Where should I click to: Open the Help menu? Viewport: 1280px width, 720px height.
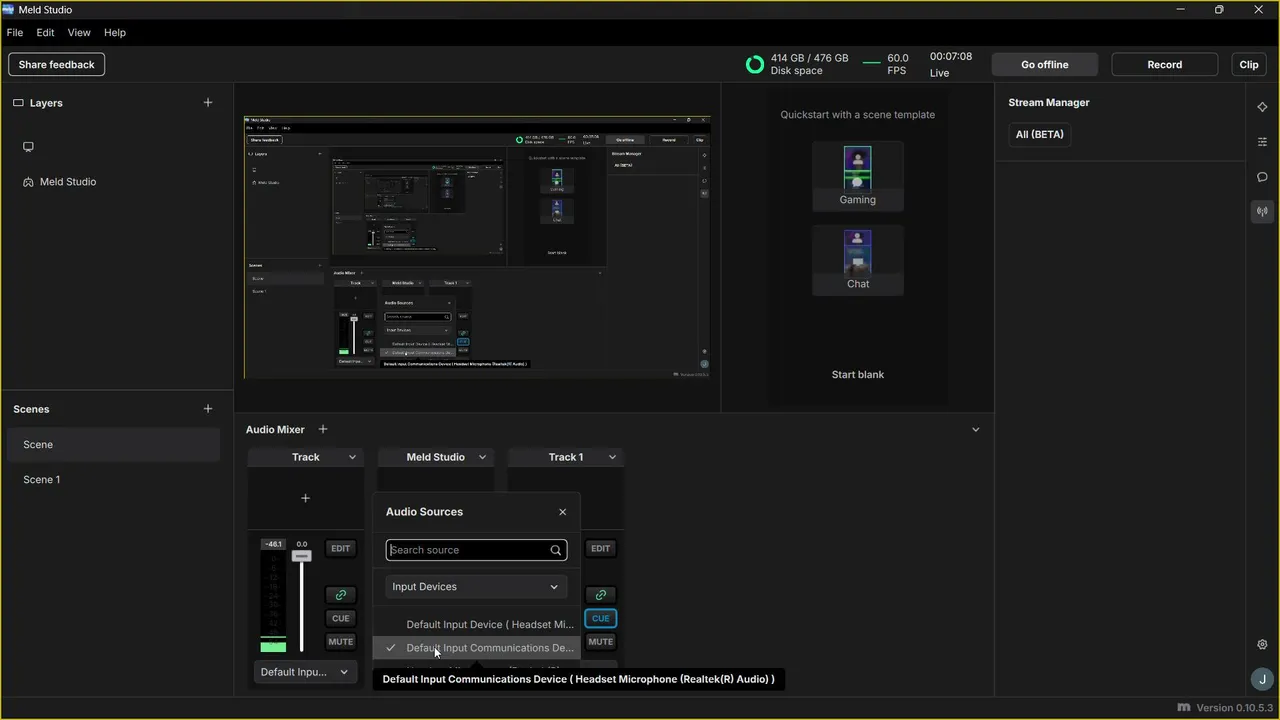click(115, 33)
